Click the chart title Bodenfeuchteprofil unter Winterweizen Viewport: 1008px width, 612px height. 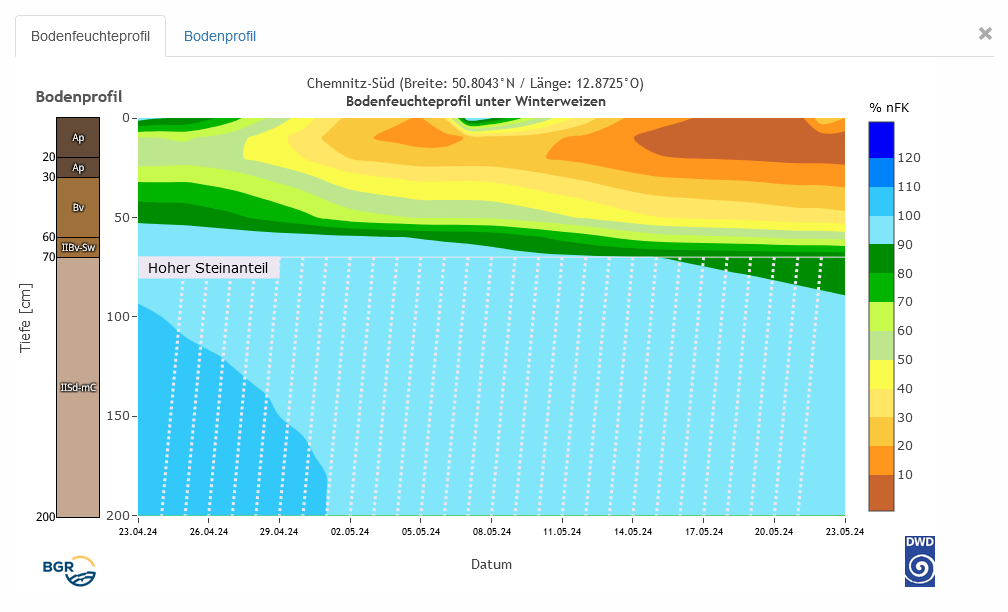[475, 101]
